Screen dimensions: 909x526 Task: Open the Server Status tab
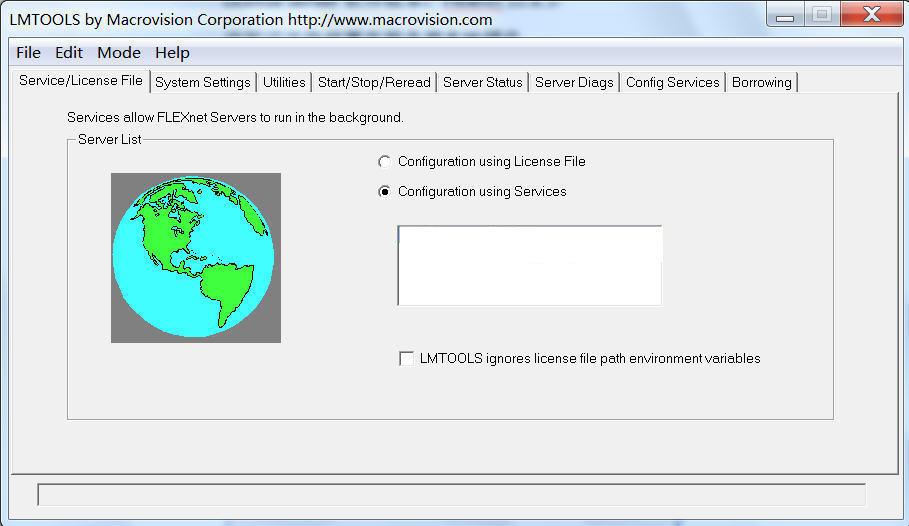pos(483,82)
